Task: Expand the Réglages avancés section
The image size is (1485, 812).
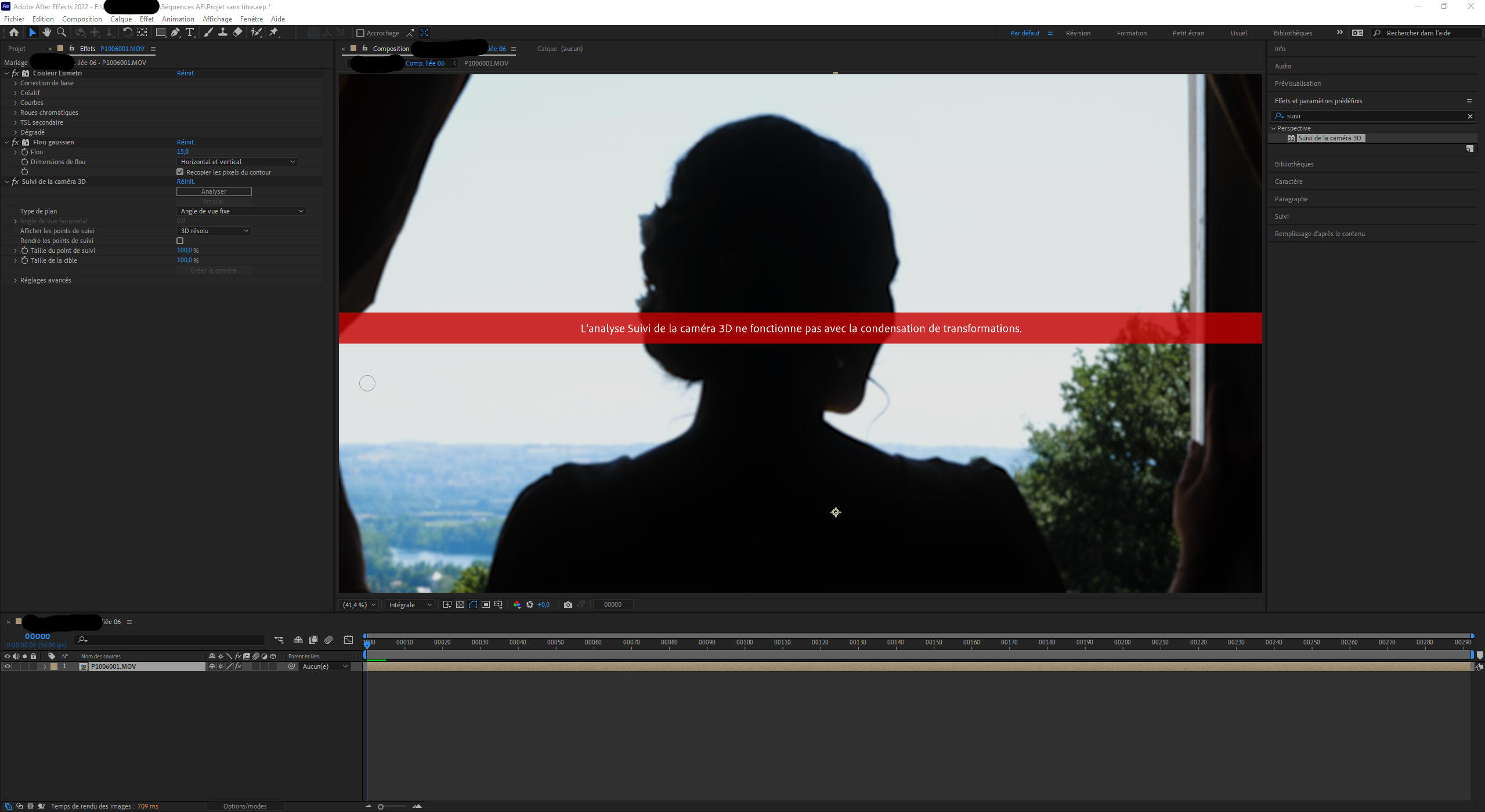Action: pos(15,280)
